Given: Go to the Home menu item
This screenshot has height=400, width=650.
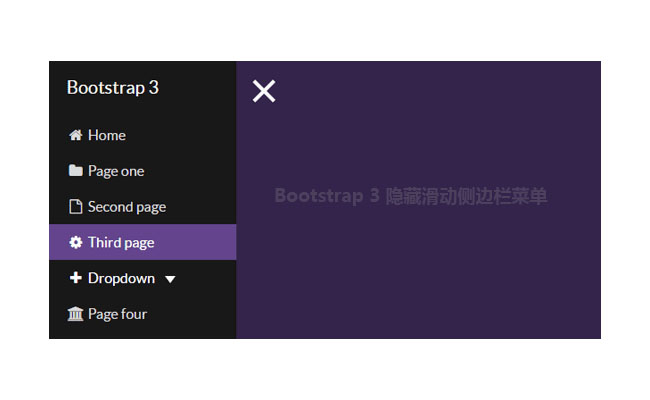Looking at the screenshot, I should pos(107,135).
